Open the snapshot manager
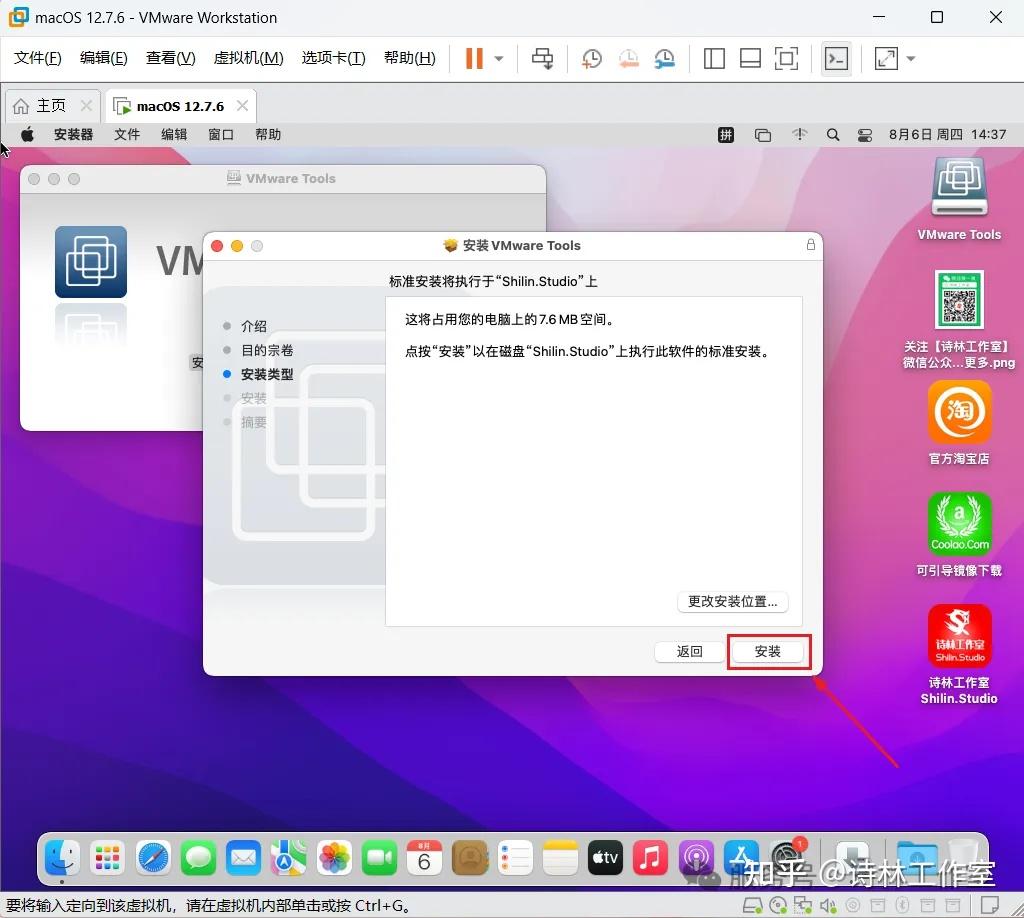 pos(665,58)
